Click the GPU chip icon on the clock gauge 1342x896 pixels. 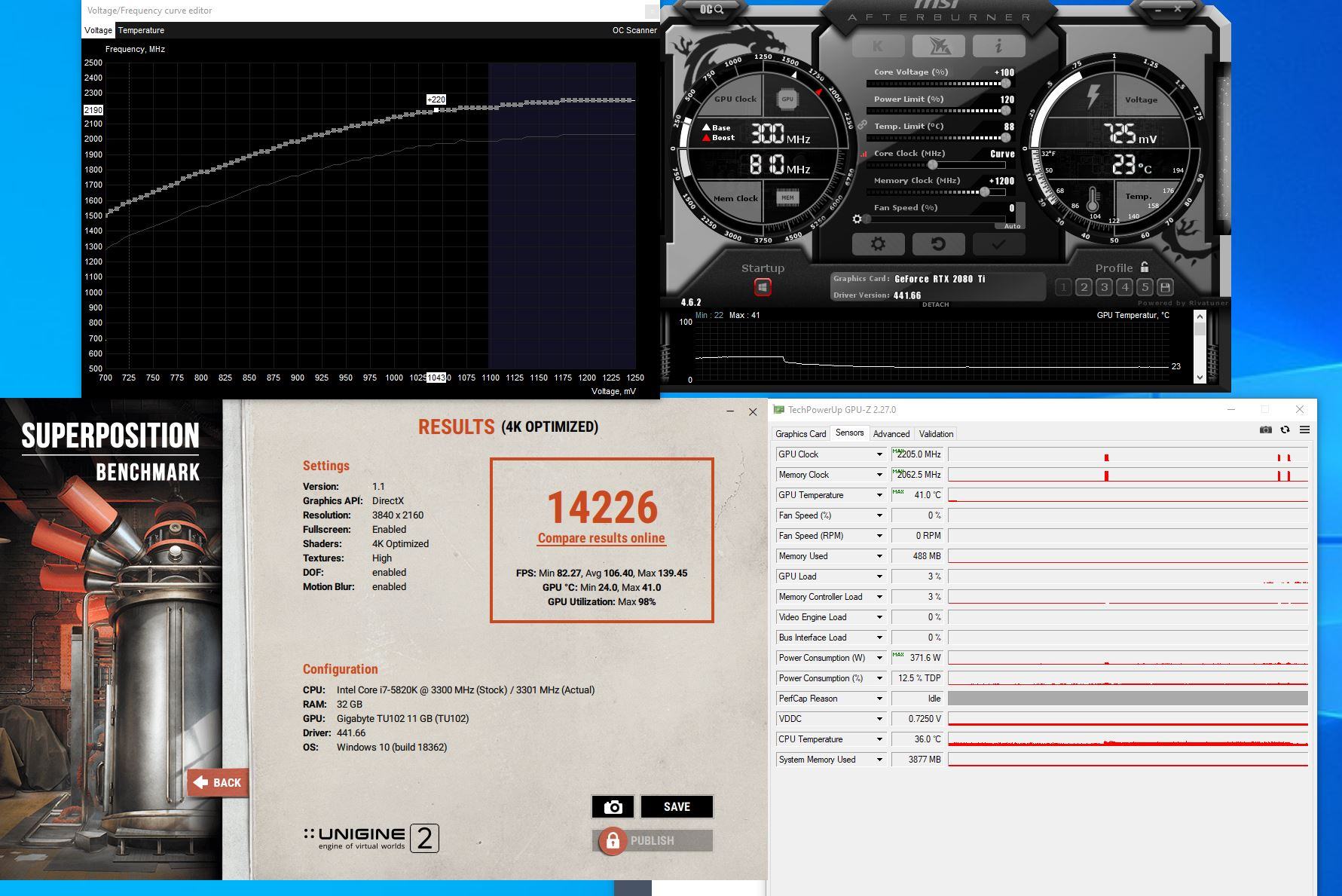(x=787, y=99)
